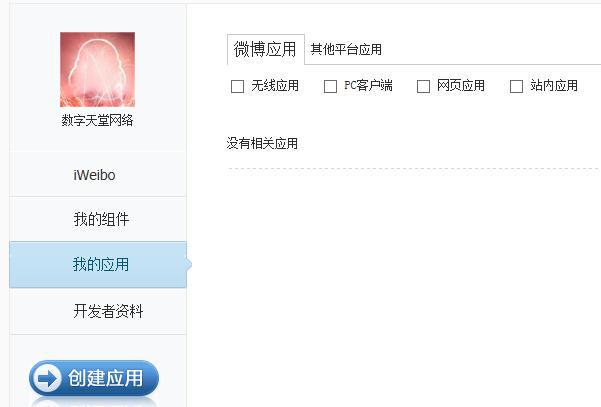Click the 站内应用 label text
This screenshot has height=407, width=601.
point(554,85)
